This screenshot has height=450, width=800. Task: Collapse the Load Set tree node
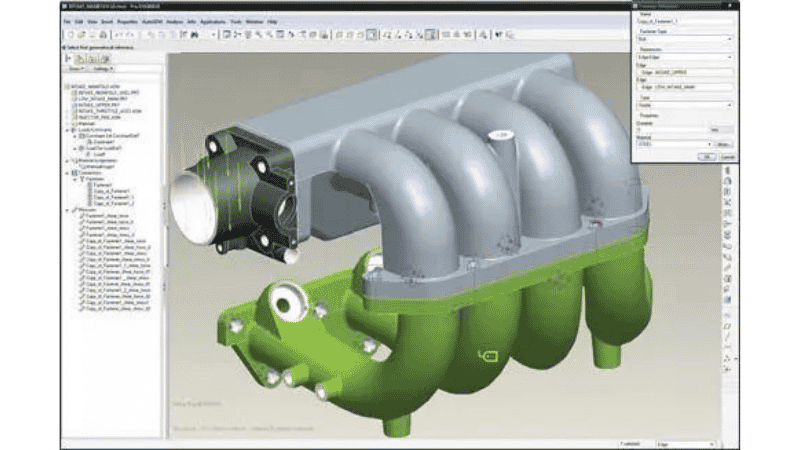[x=76, y=148]
